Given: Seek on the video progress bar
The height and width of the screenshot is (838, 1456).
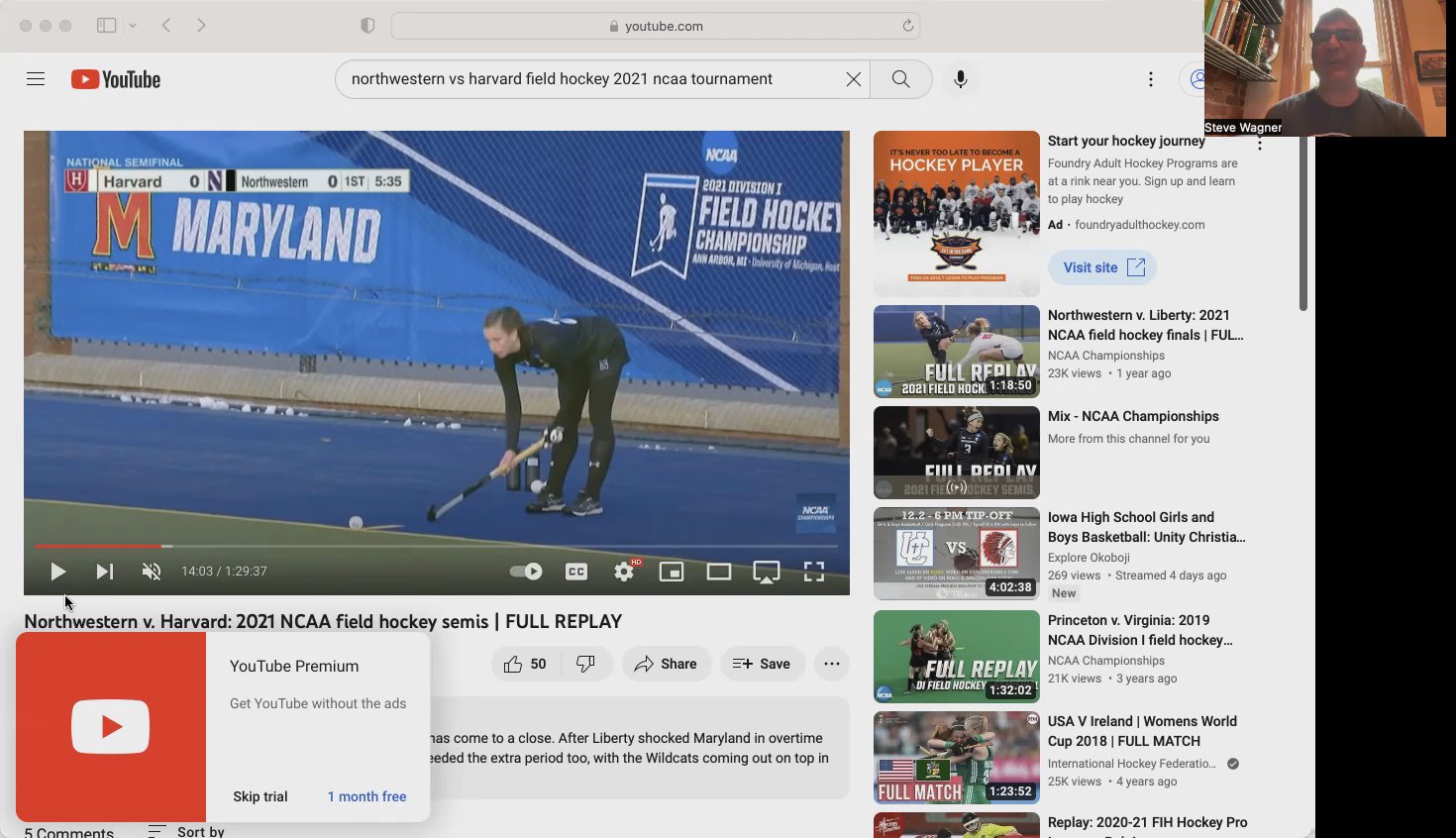Looking at the screenshot, I should [437, 546].
